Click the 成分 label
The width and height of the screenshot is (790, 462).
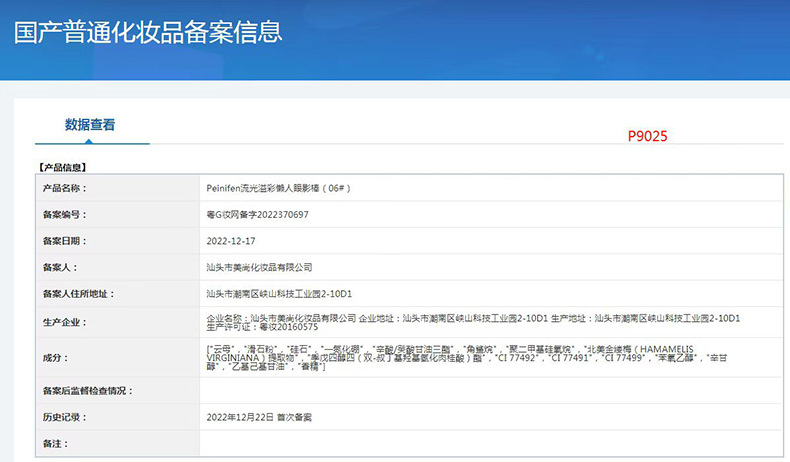point(55,358)
